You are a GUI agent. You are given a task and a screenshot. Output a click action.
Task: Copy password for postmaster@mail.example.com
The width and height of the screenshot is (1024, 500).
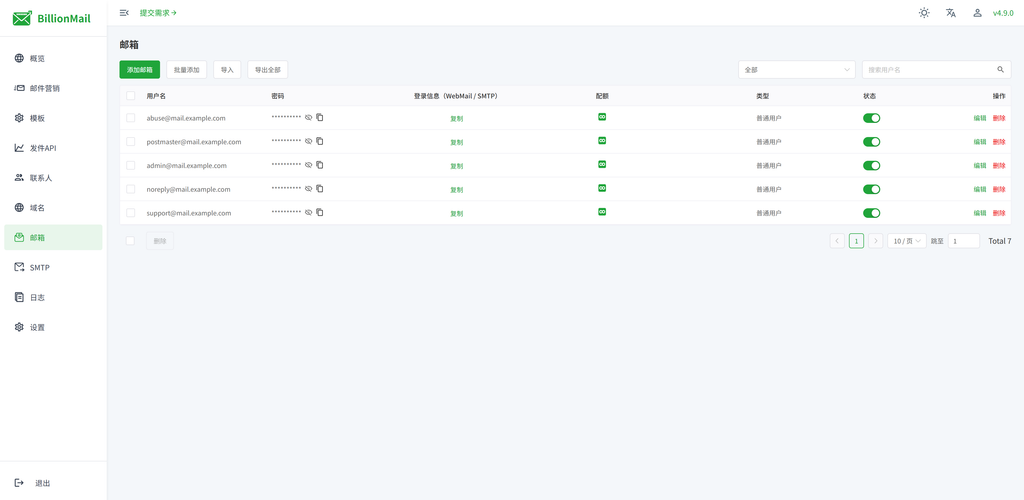(319, 141)
